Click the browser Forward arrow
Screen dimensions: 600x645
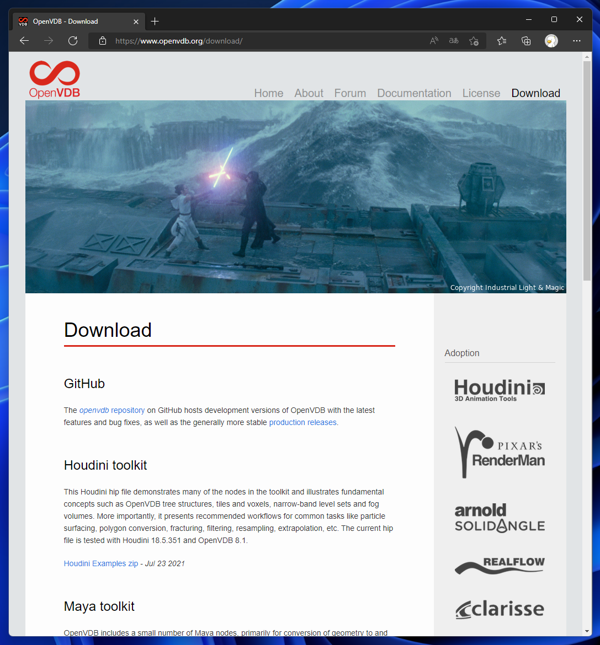tap(49, 41)
